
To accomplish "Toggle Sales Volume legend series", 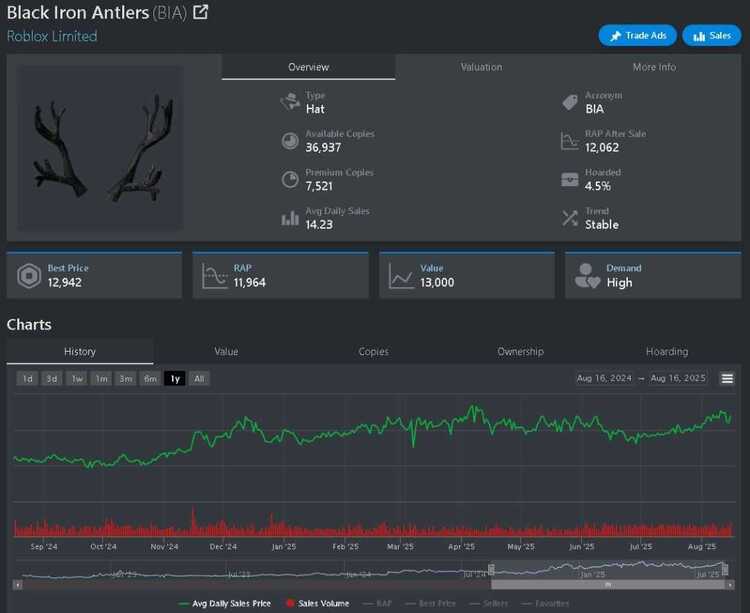I will (x=317, y=604).
